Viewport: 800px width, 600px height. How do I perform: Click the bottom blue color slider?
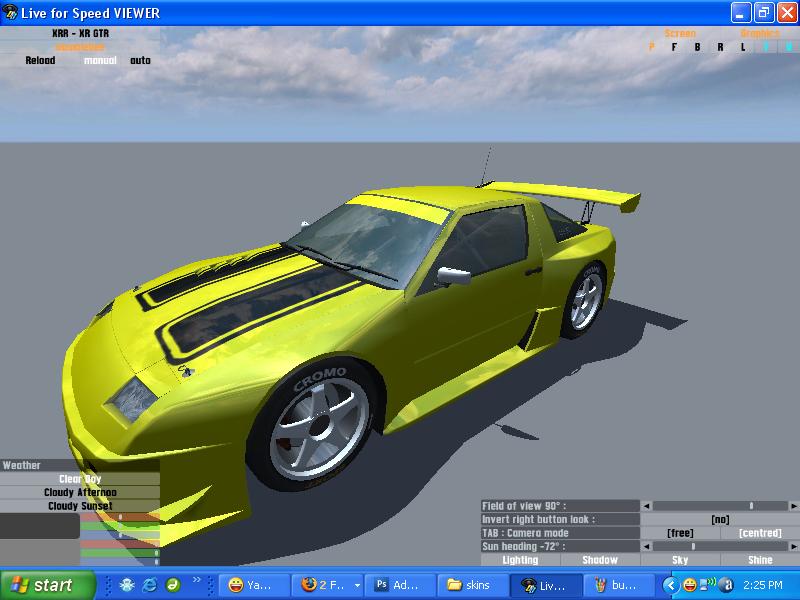point(120,562)
